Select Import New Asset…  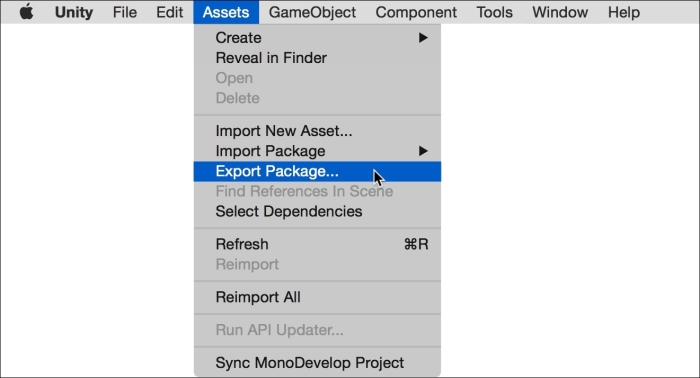[x=317, y=131]
